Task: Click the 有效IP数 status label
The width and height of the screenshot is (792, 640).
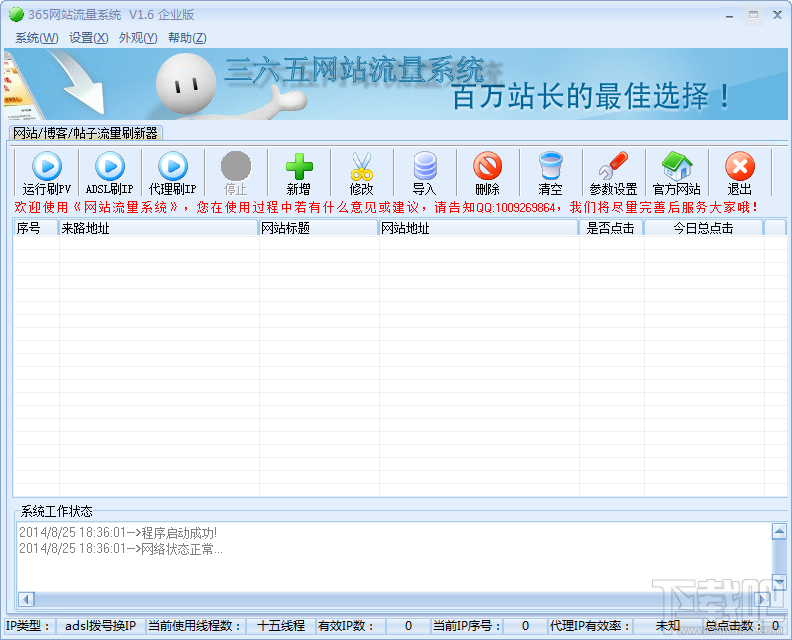Action: click(x=345, y=626)
